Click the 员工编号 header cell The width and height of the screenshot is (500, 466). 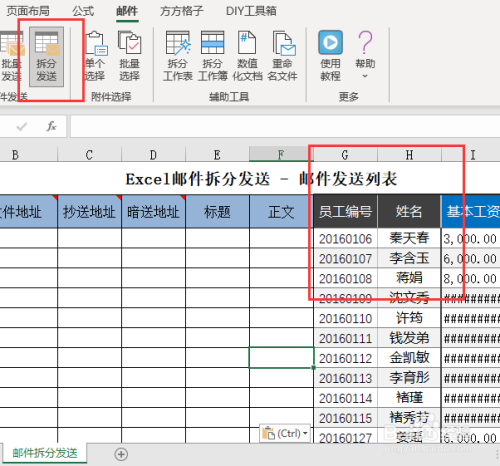pyautogui.click(x=345, y=212)
